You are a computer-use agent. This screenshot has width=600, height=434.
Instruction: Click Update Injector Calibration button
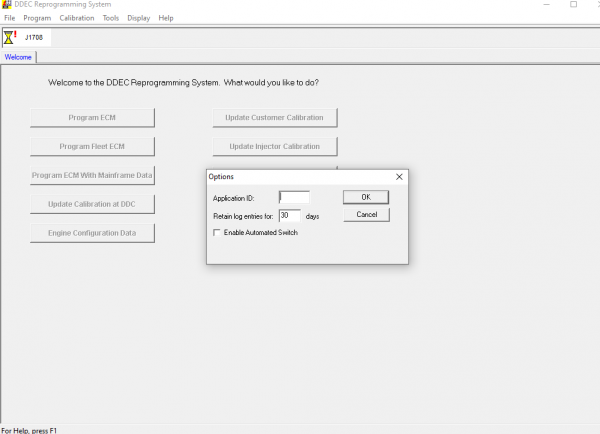(275, 146)
